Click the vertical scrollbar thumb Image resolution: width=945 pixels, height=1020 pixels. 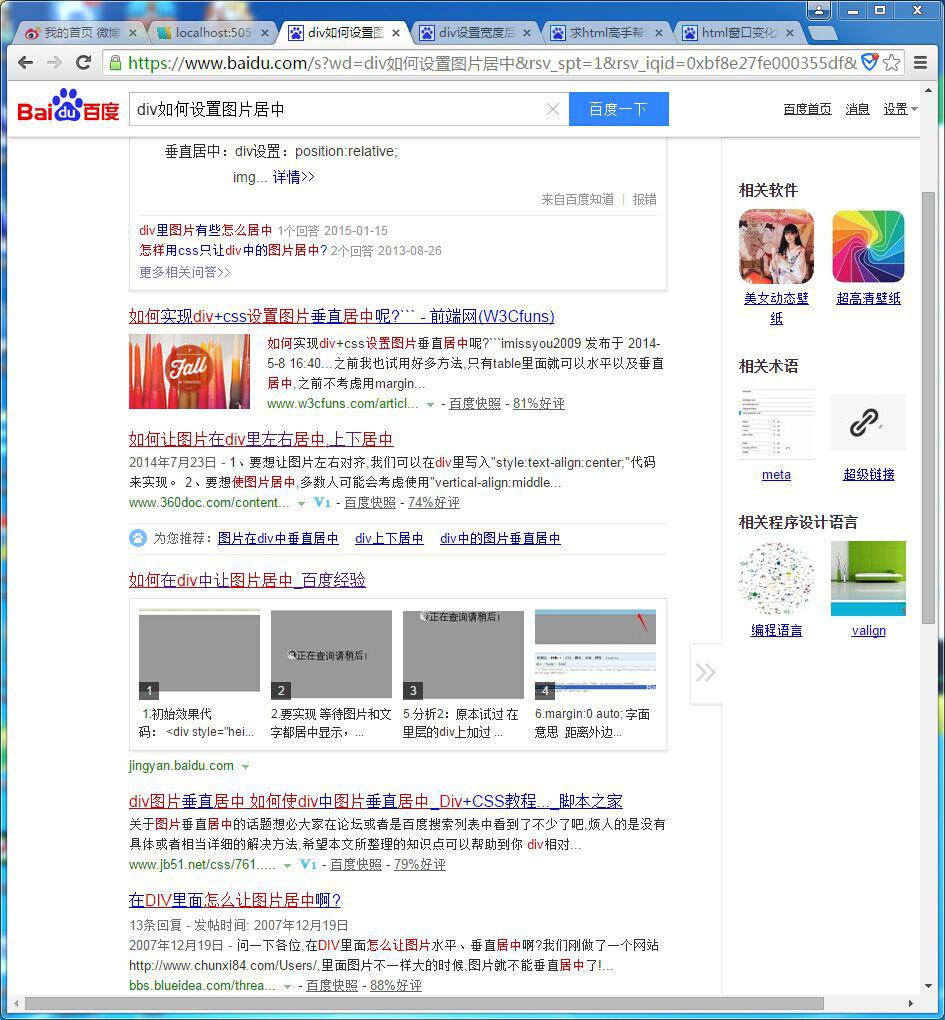(x=929, y=408)
